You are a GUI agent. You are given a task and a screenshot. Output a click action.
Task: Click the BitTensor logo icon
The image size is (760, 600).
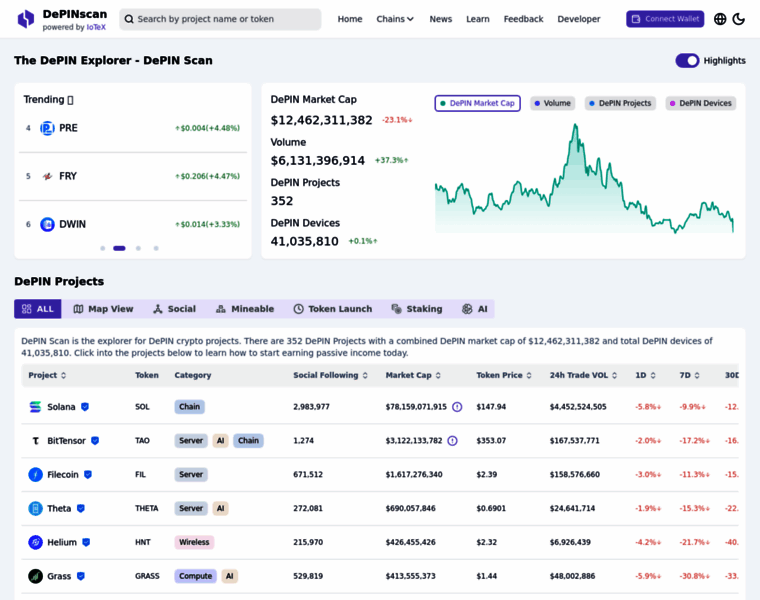pyautogui.click(x=35, y=441)
